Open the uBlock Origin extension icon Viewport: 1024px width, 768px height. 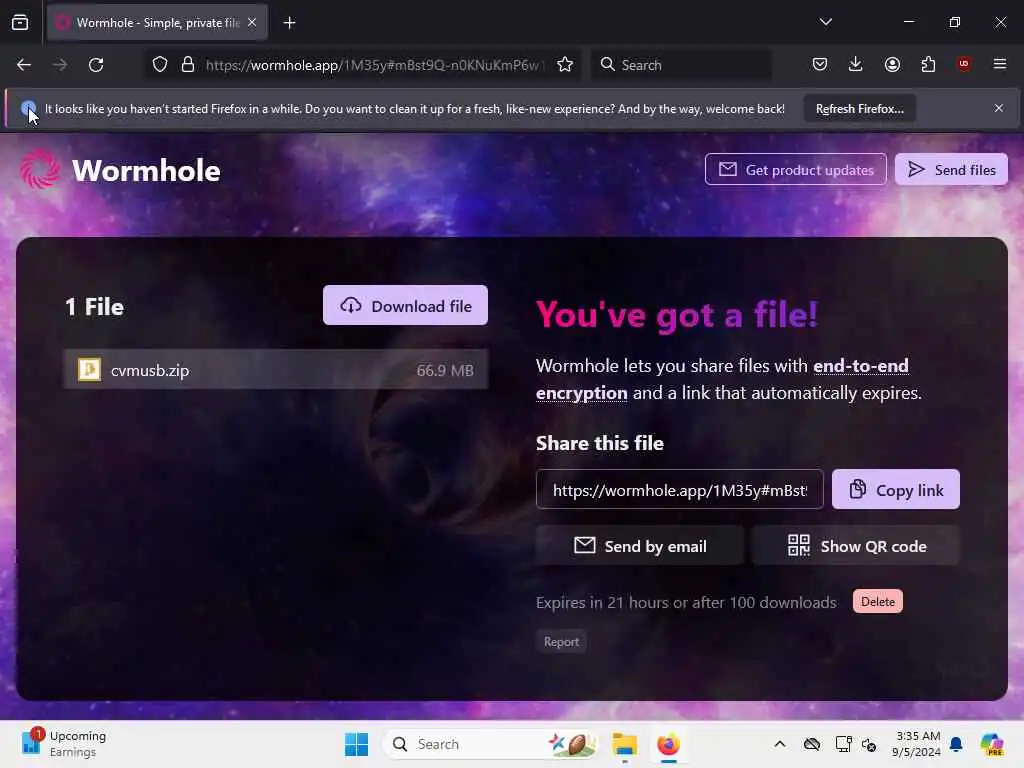click(x=964, y=64)
